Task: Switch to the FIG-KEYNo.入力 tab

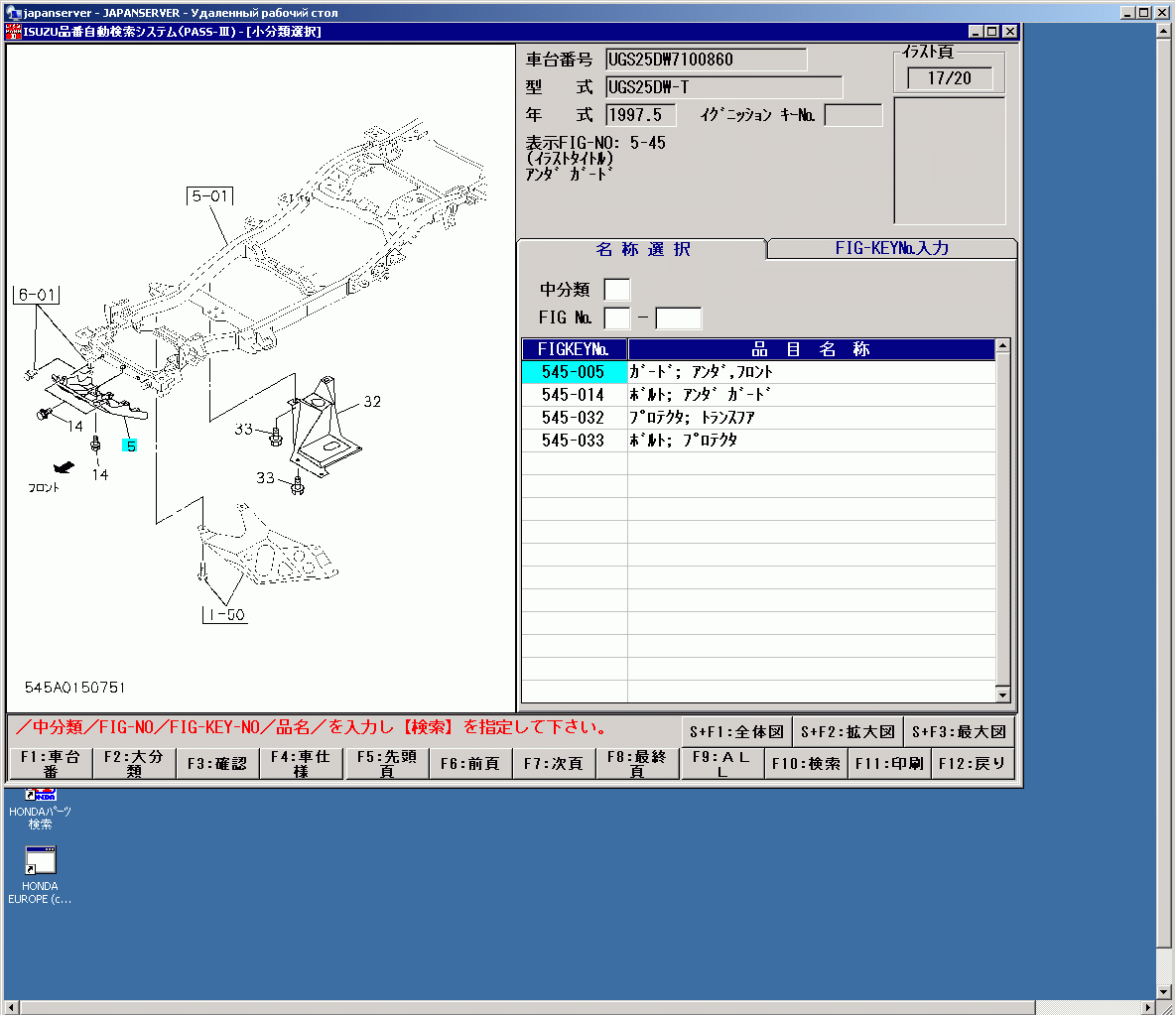Action: click(x=892, y=248)
